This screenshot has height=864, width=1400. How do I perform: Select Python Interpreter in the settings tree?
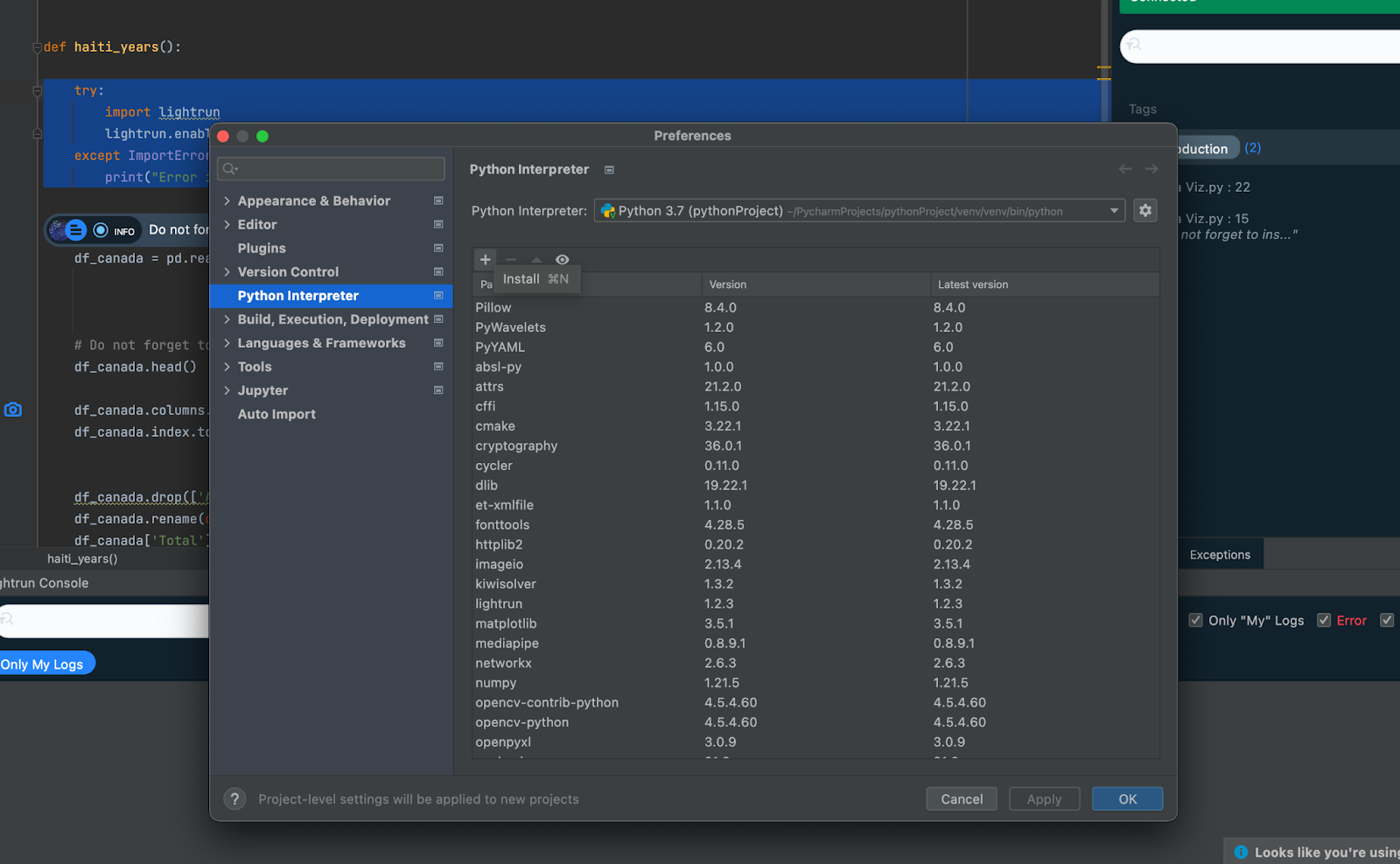pos(331,296)
